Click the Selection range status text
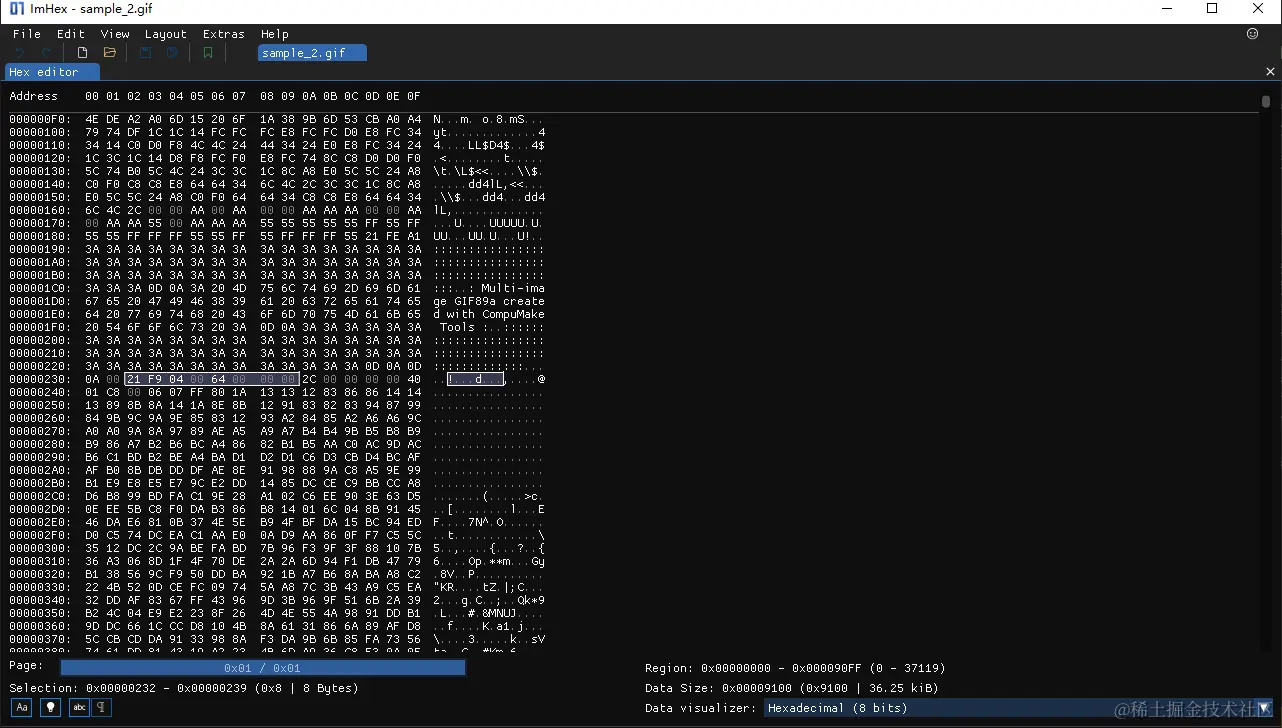 184,688
